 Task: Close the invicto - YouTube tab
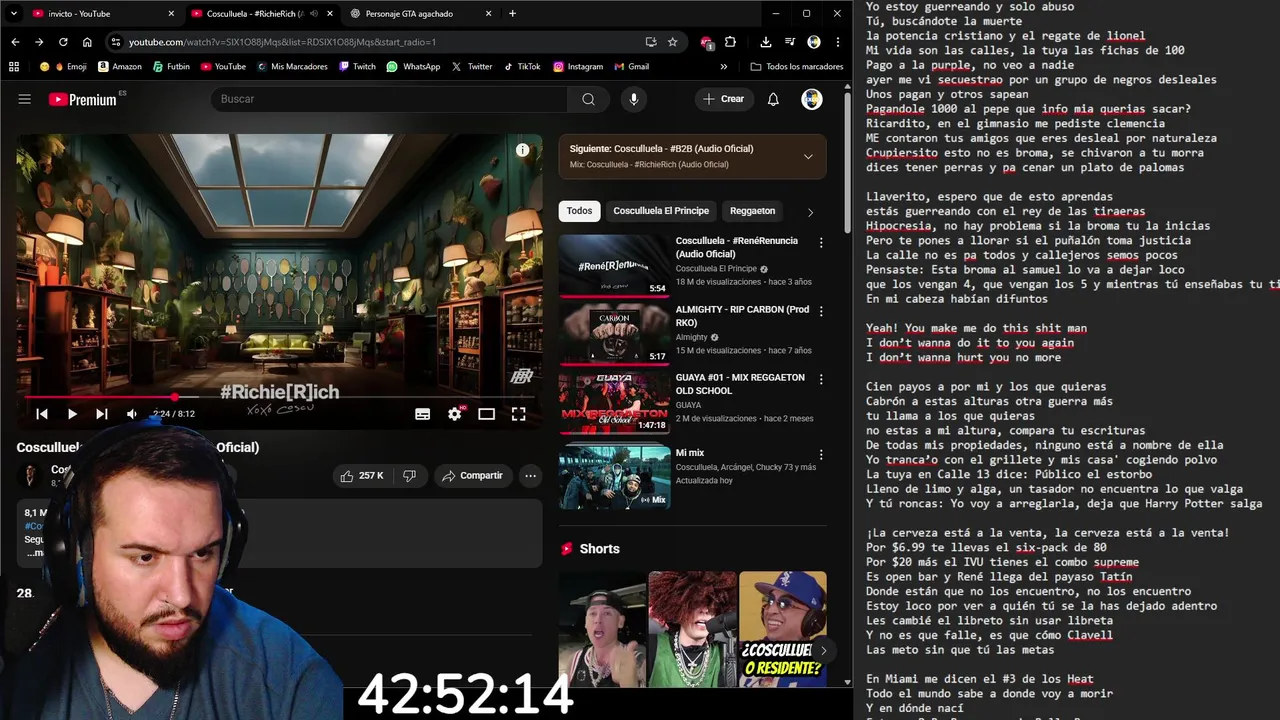171,14
